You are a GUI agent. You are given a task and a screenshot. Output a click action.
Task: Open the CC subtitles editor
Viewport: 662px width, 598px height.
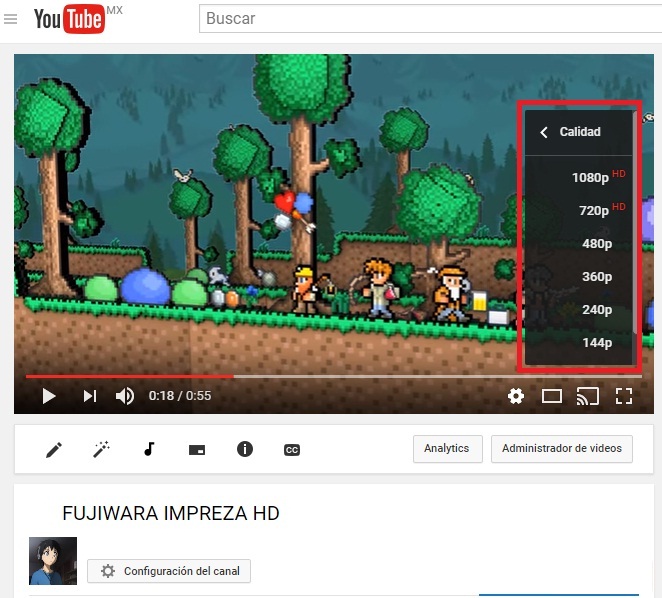[x=292, y=450]
